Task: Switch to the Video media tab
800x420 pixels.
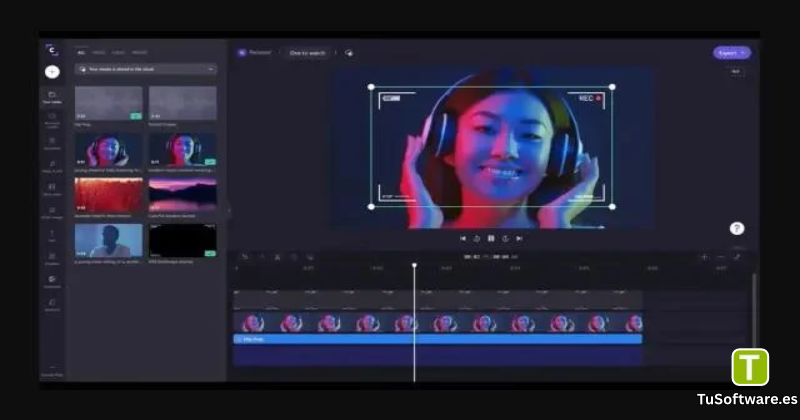Action: tap(98, 52)
